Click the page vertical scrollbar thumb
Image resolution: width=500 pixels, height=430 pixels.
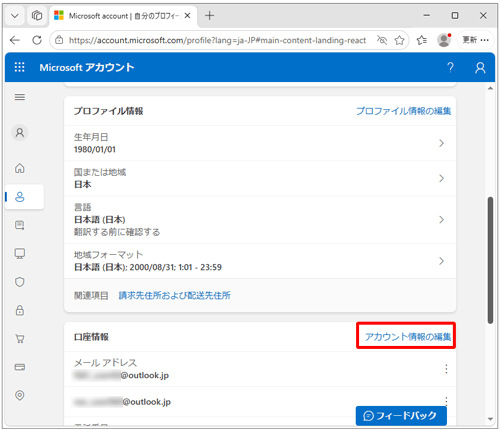click(490, 260)
